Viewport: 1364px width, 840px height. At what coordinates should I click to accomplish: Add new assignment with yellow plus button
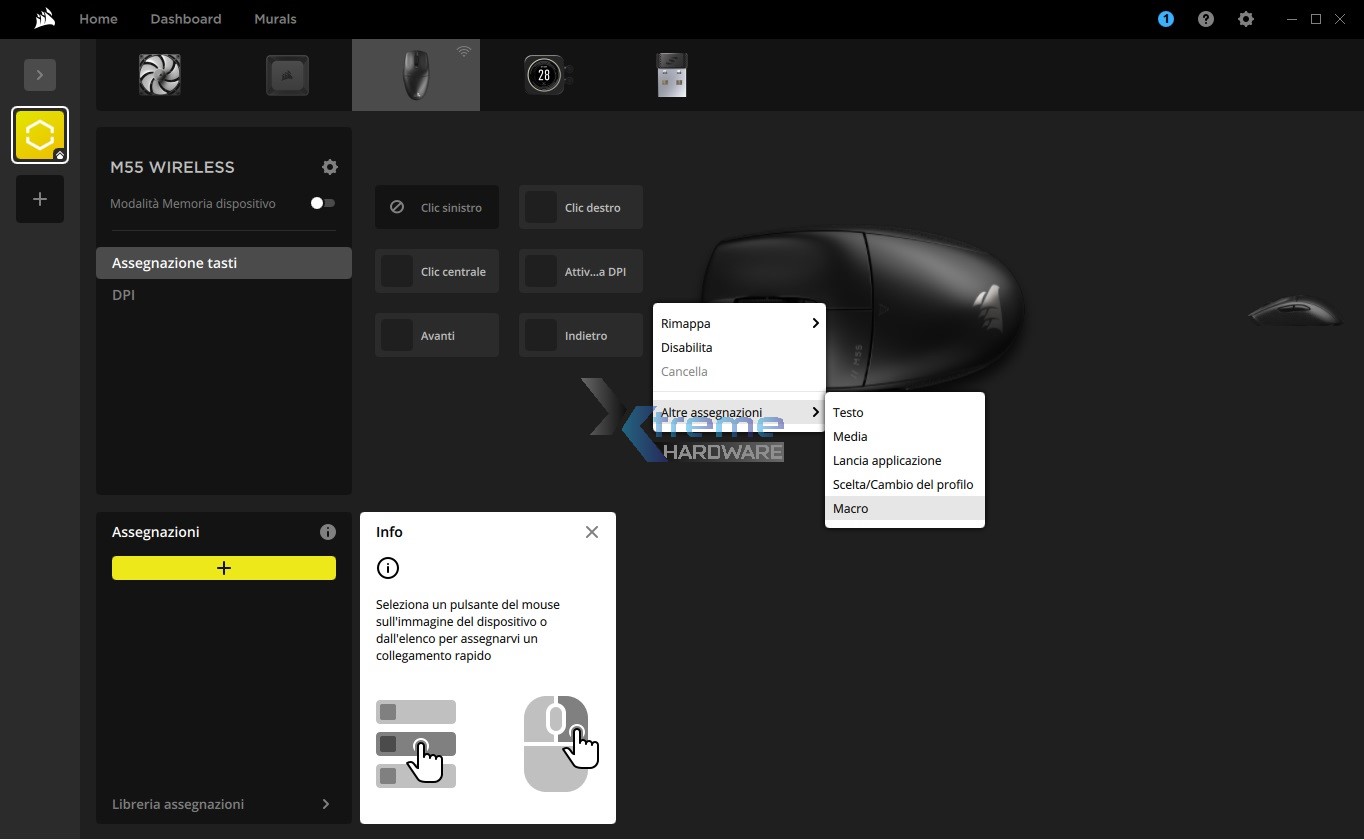224,568
